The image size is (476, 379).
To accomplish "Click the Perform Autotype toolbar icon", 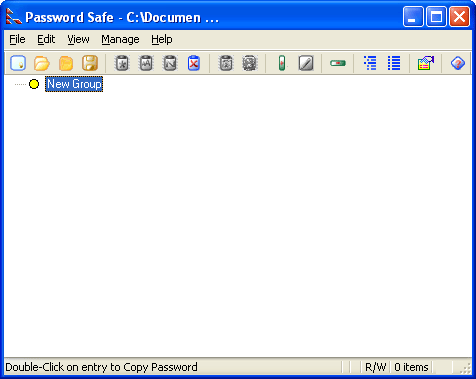I will pos(226,63).
